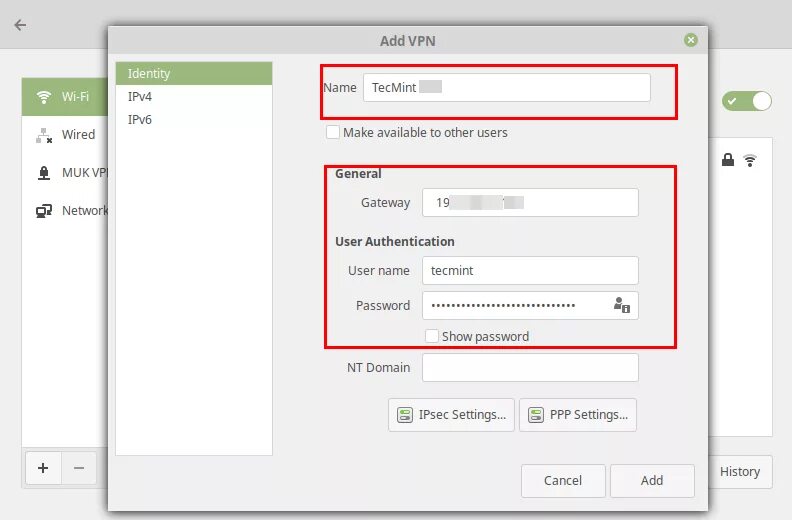The width and height of the screenshot is (792, 520).
Task: Remove the connection with the minus button
Action: (x=79, y=468)
